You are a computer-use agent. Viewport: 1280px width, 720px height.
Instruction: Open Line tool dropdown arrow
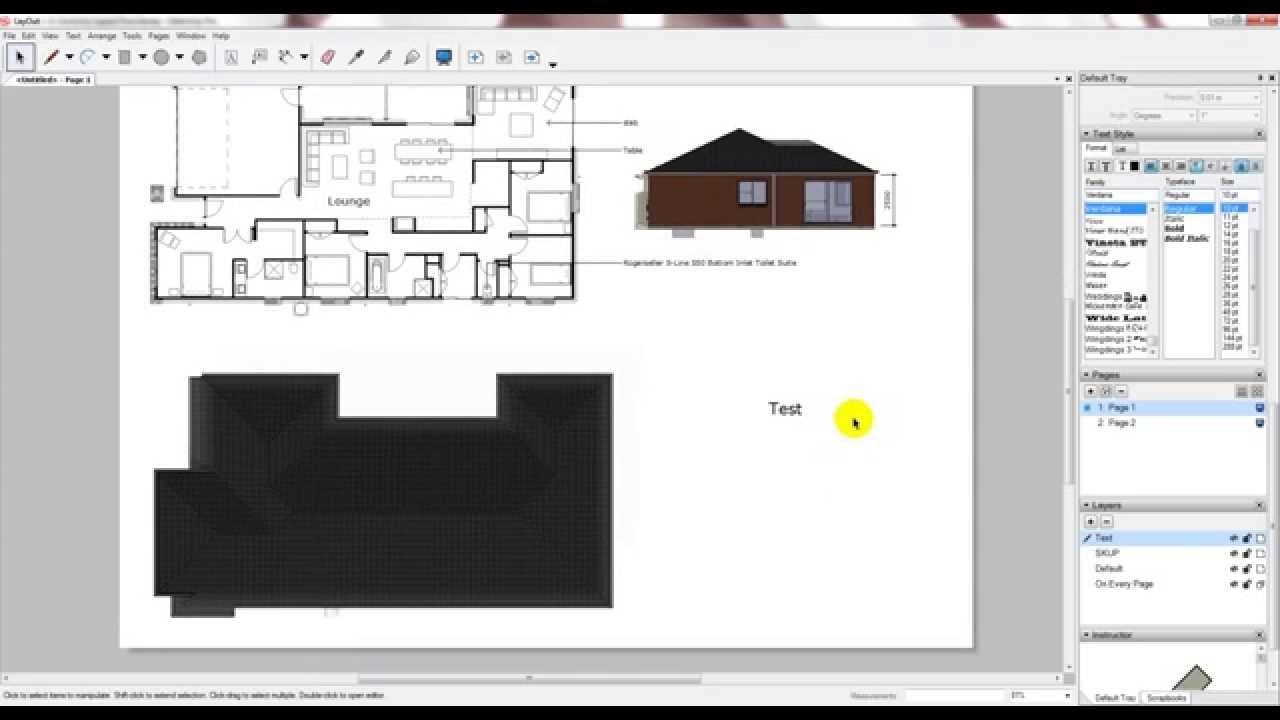[x=69, y=57]
